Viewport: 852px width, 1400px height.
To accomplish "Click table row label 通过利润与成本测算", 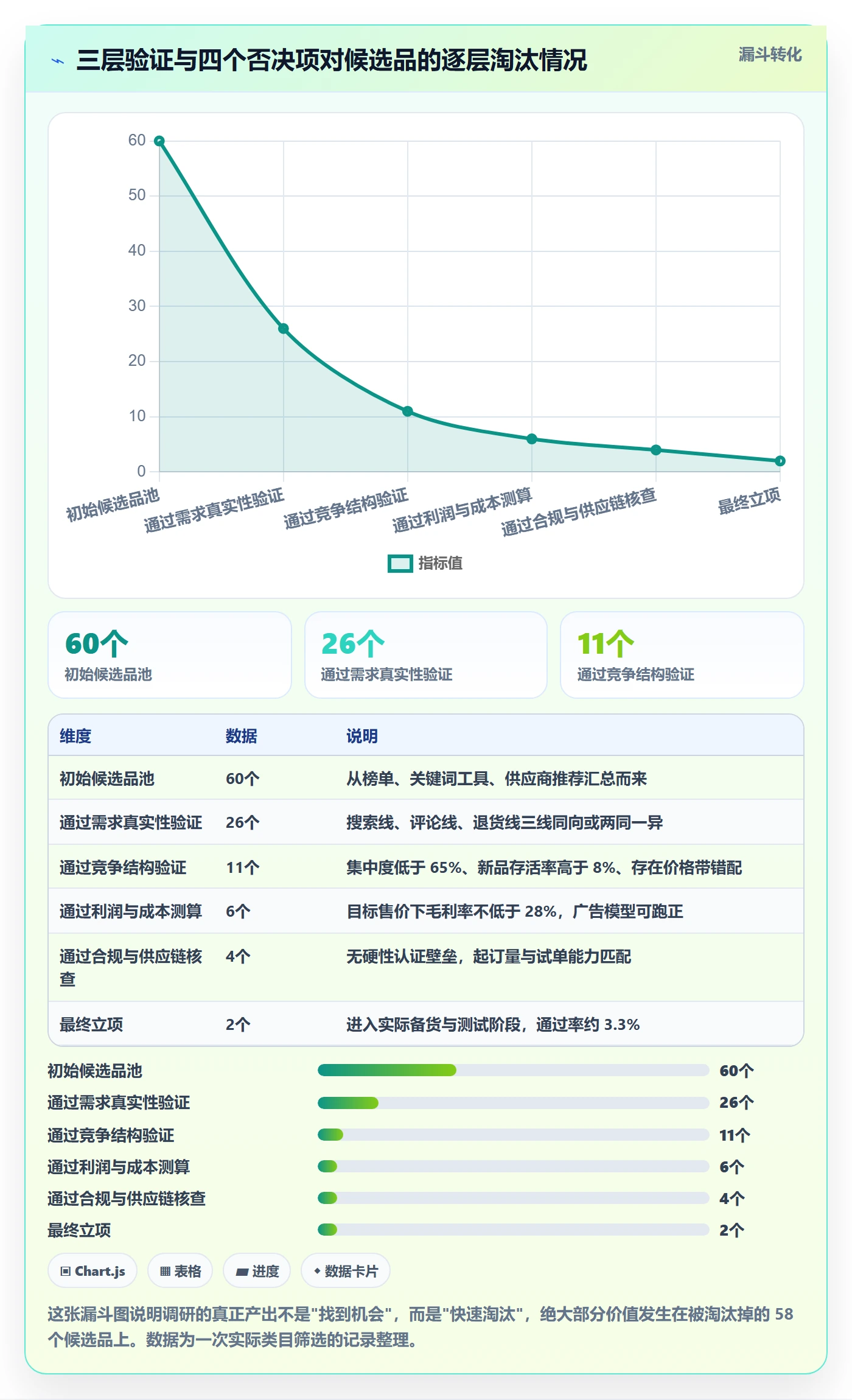I will [x=131, y=911].
